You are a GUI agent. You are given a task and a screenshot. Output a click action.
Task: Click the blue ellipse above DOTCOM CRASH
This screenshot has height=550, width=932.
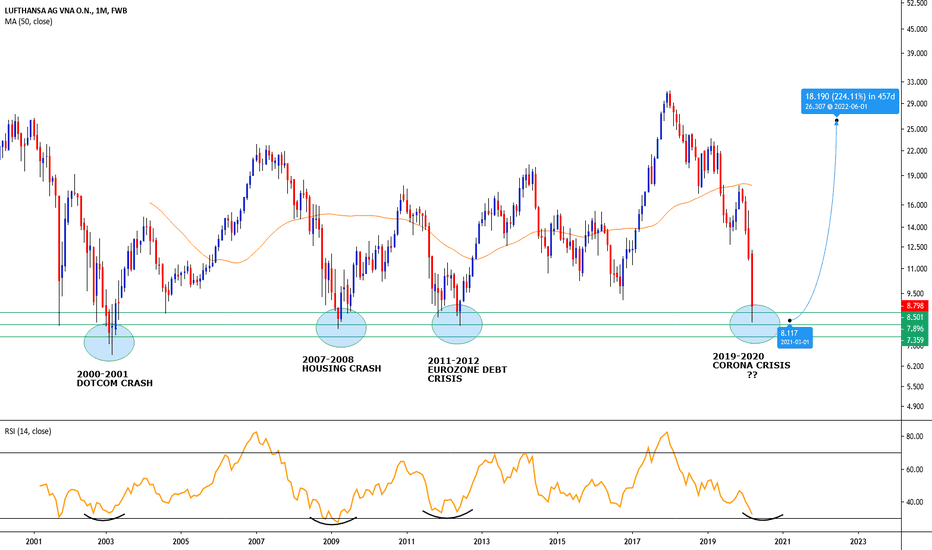(x=109, y=342)
